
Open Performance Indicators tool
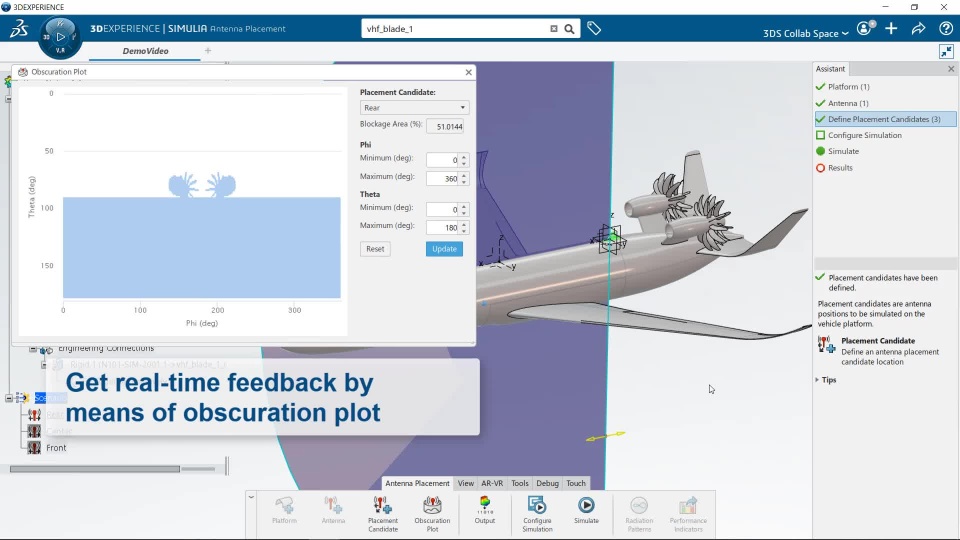pyautogui.click(x=688, y=514)
